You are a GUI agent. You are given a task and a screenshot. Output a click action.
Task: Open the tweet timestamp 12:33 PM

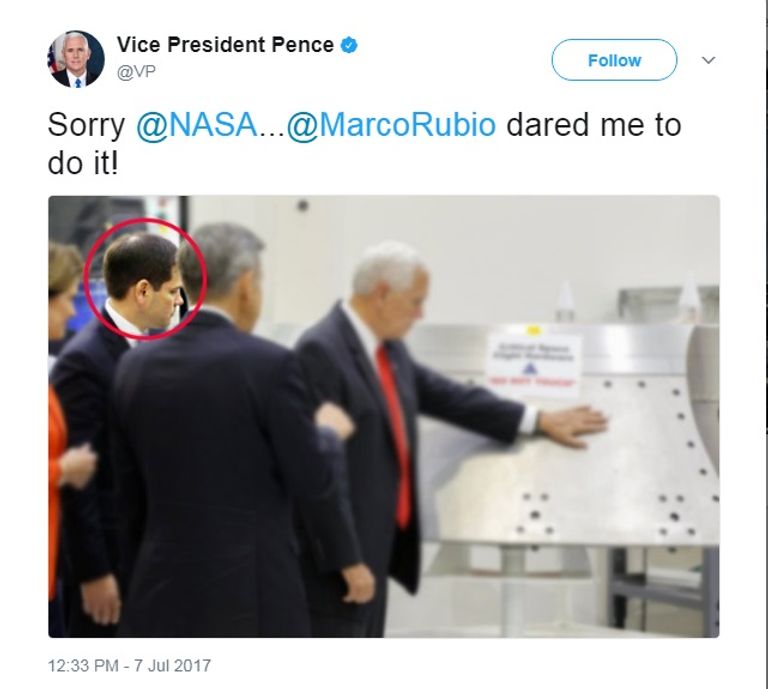coord(83,665)
